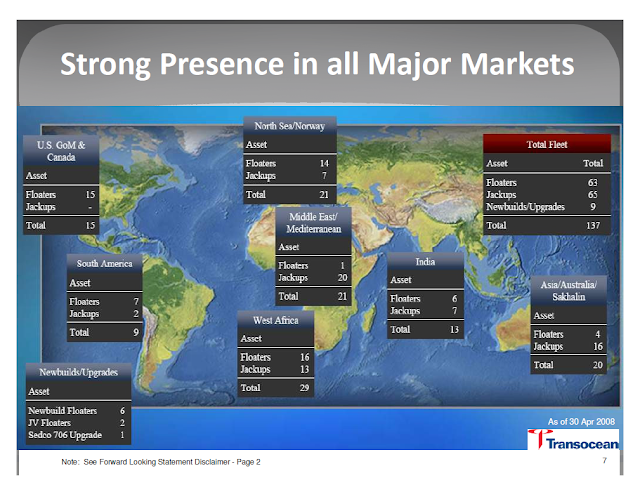Click Floaters 16 row in West Africa table
Screen dimensions: 640x490
point(276,357)
